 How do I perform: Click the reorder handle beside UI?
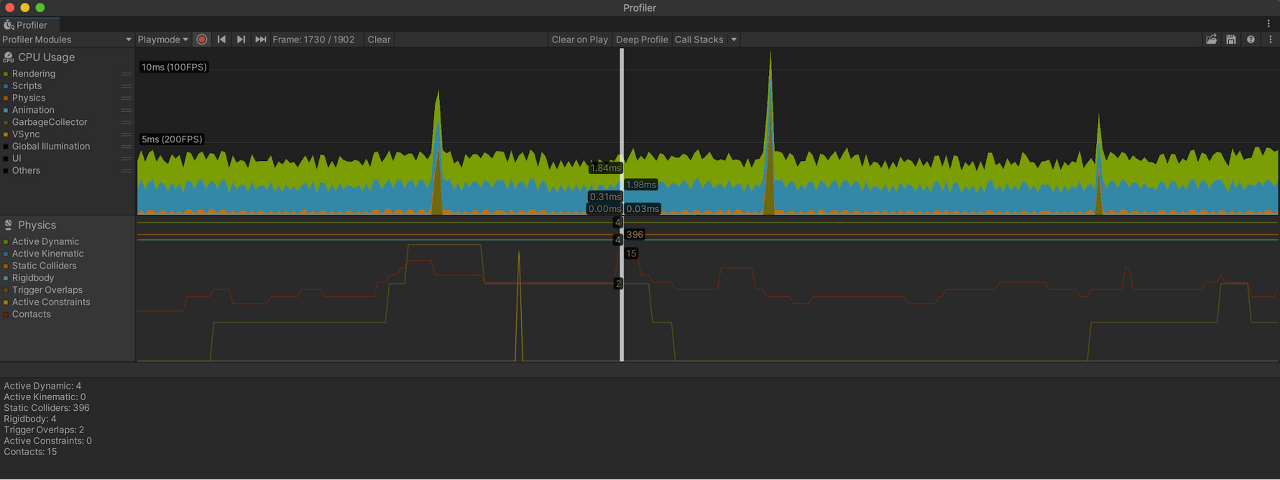tap(127, 158)
